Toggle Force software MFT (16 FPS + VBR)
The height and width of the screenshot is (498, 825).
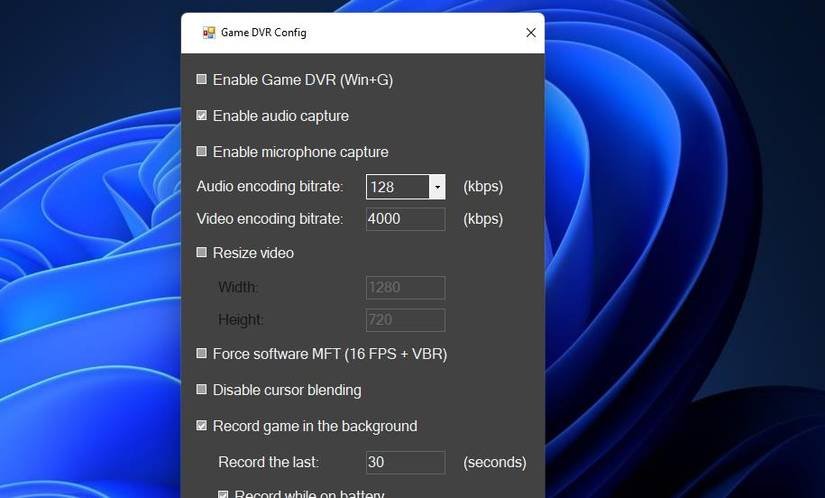(x=202, y=354)
